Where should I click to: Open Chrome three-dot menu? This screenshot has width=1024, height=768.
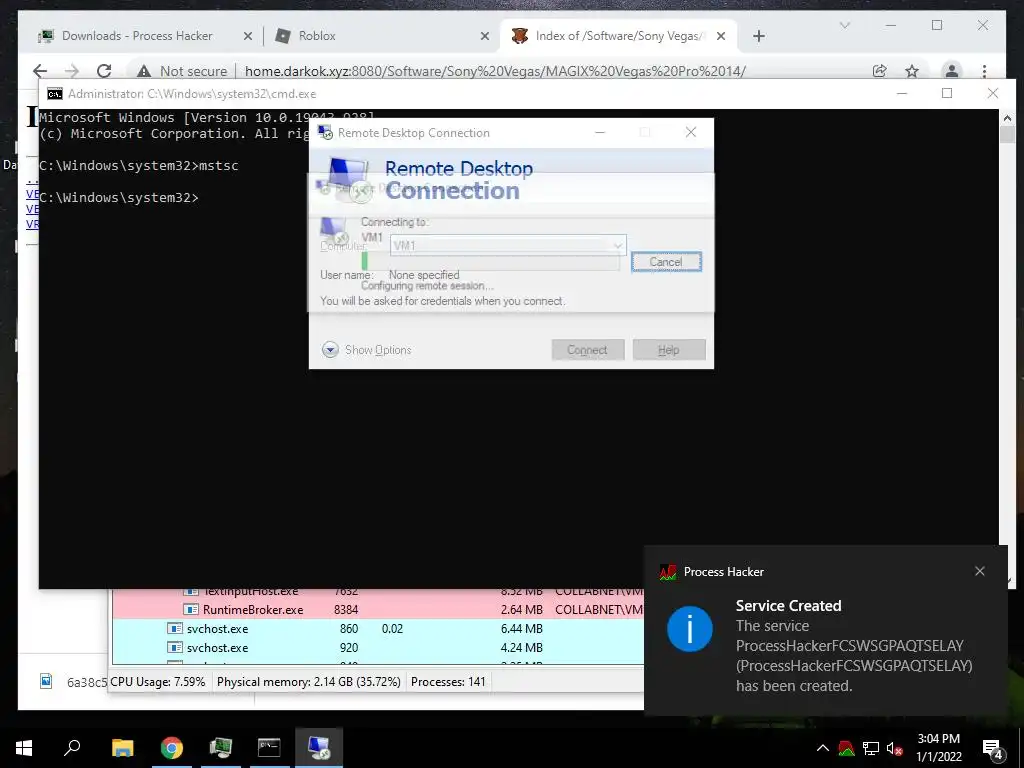pyautogui.click(x=984, y=71)
